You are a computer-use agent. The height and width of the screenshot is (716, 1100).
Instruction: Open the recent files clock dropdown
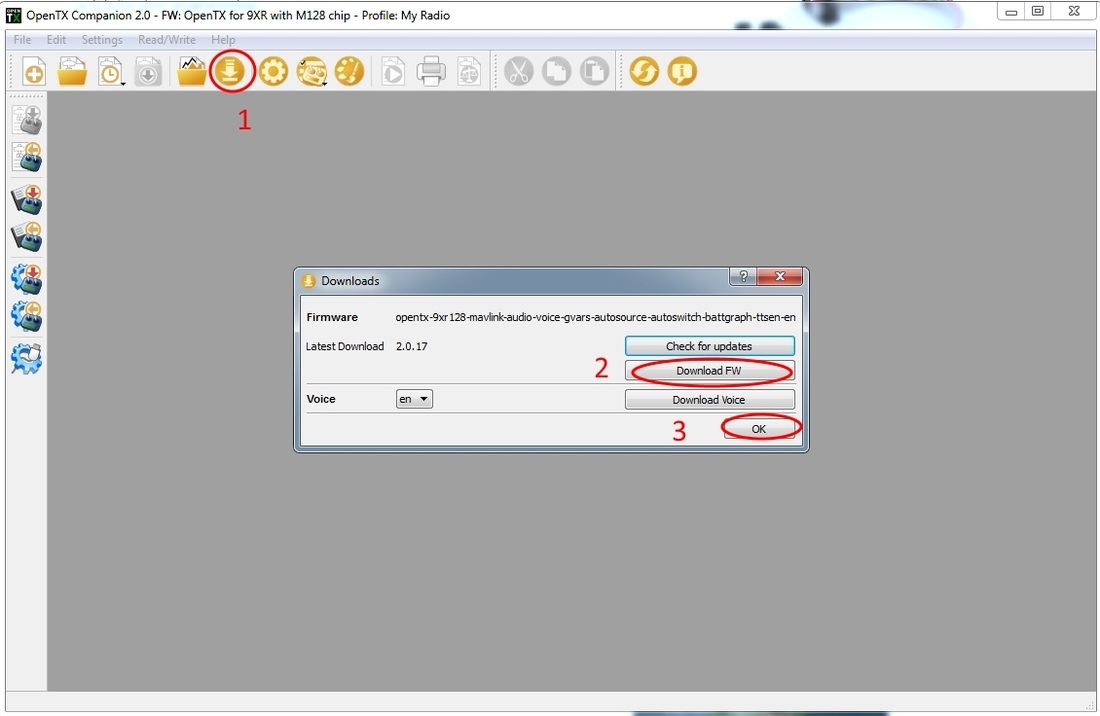click(110, 72)
